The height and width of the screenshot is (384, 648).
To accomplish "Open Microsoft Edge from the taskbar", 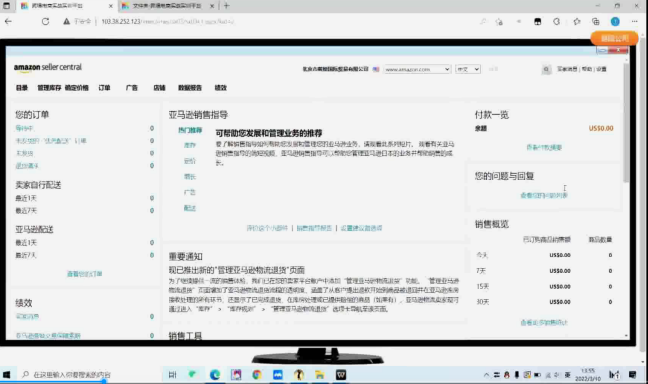I will [x=215, y=375].
